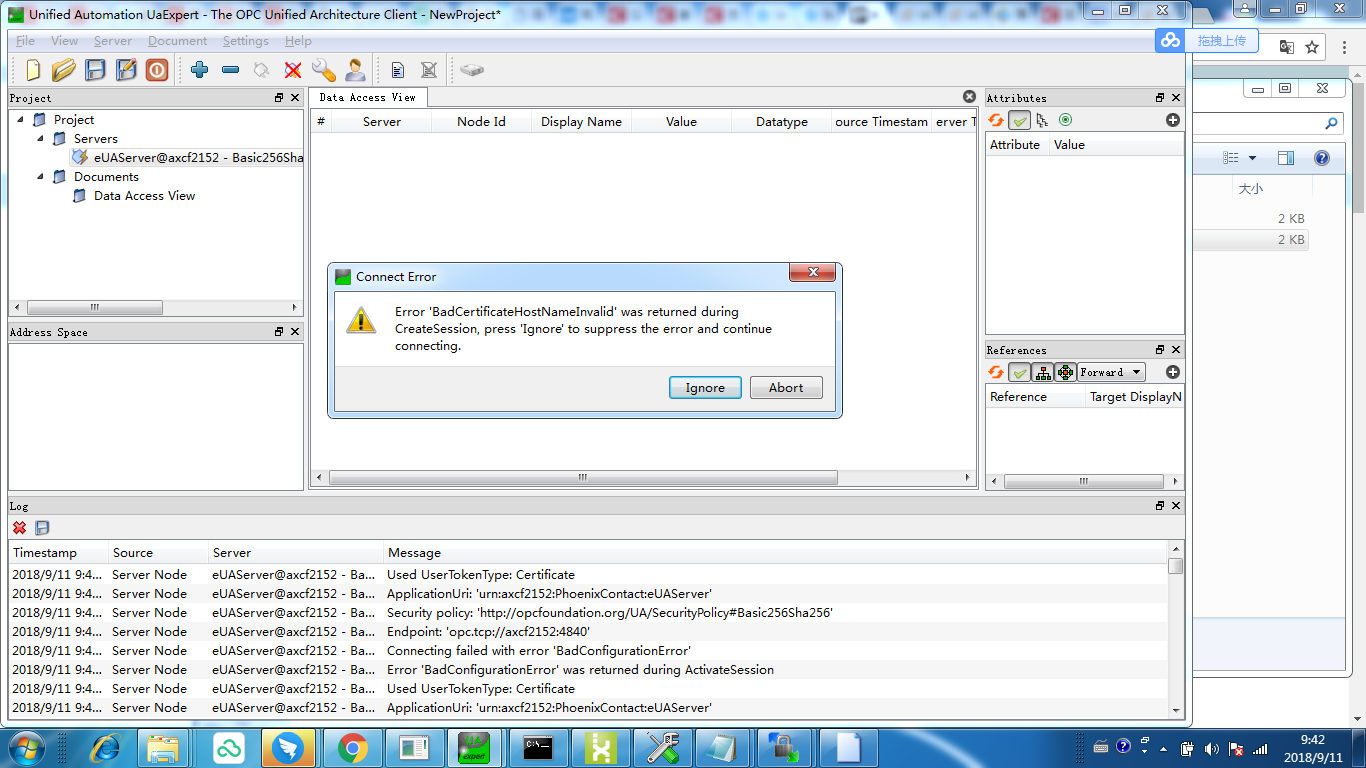Click the plus icon in References panel
Image resolution: width=1366 pixels, height=768 pixels.
coord(1173,372)
